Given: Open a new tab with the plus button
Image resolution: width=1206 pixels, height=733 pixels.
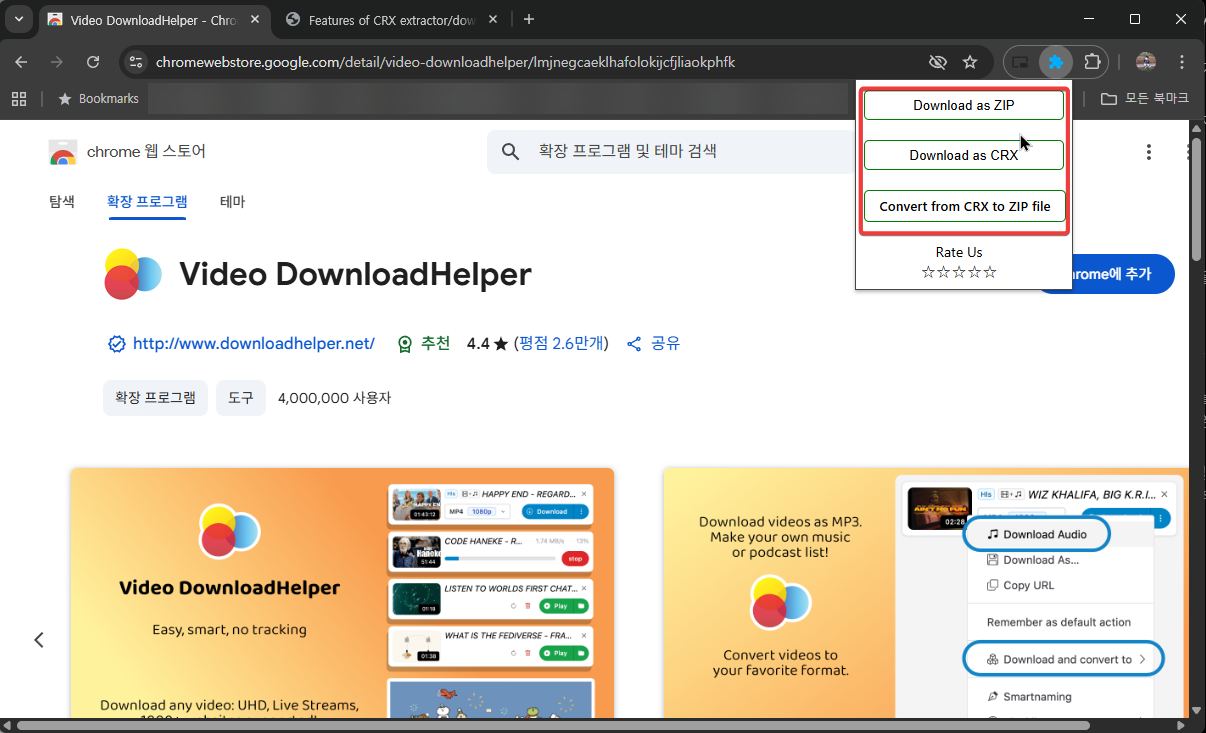Looking at the screenshot, I should 529,19.
